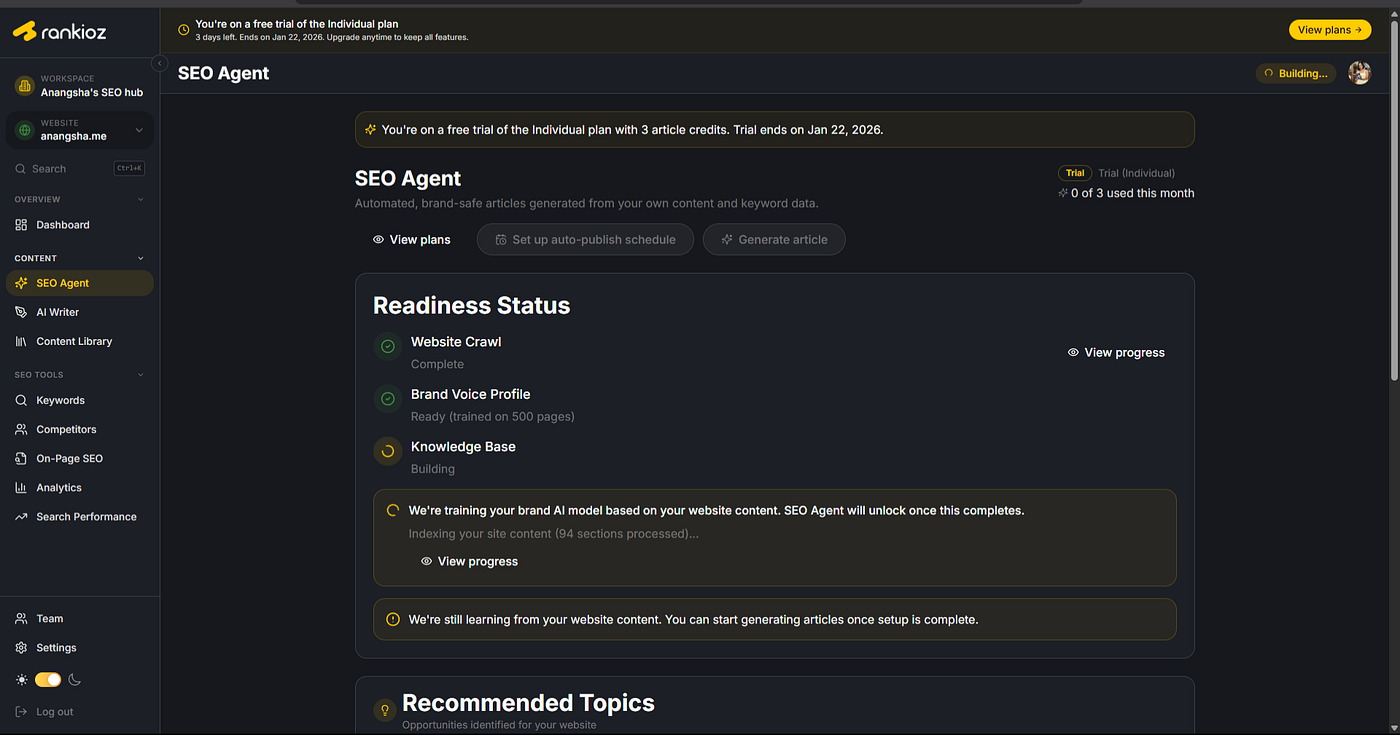Click the Competitors people icon
Viewport: 1400px width, 735px height.
point(21,429)
